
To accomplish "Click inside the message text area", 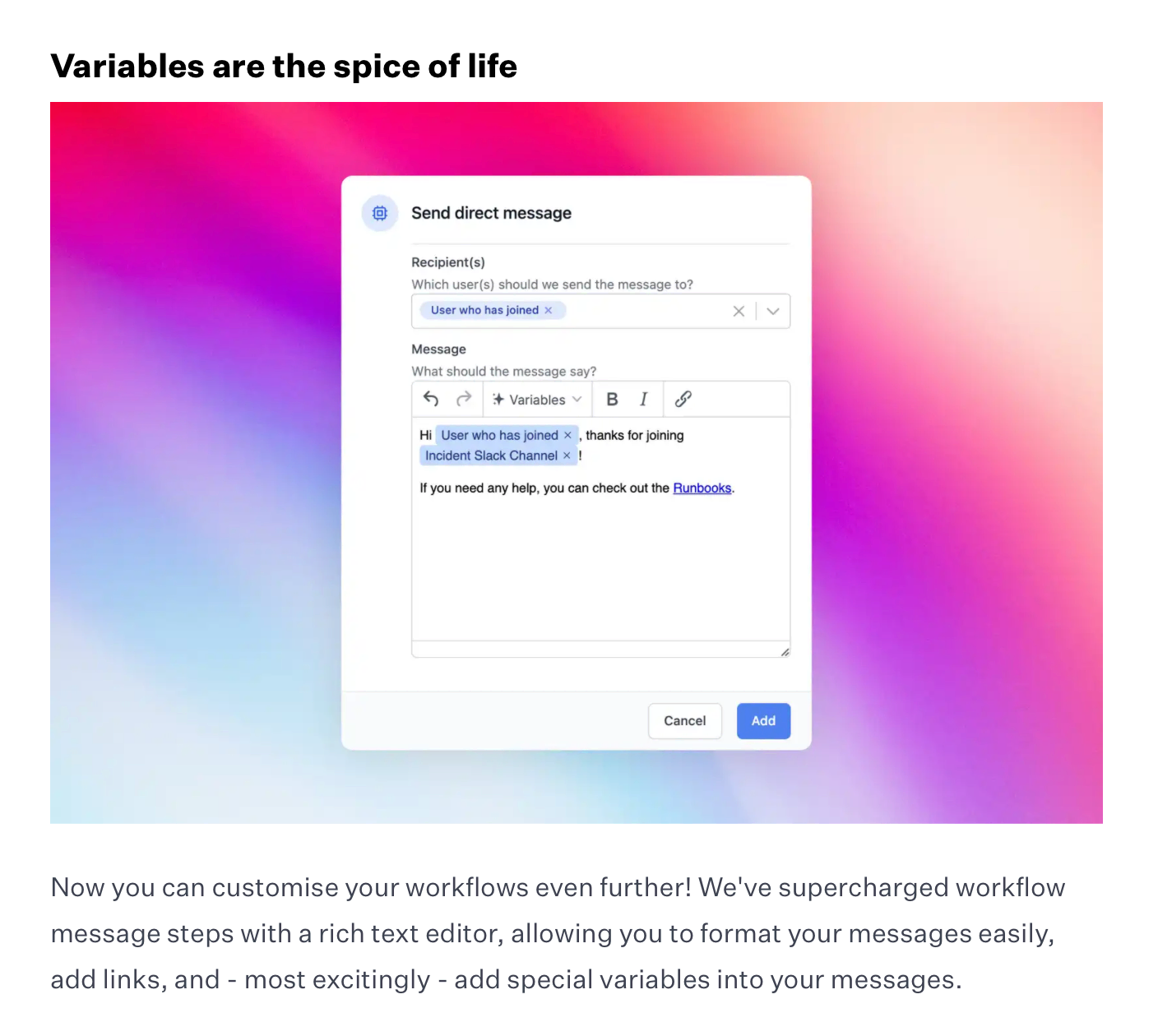I will click(x=600, y=567).
